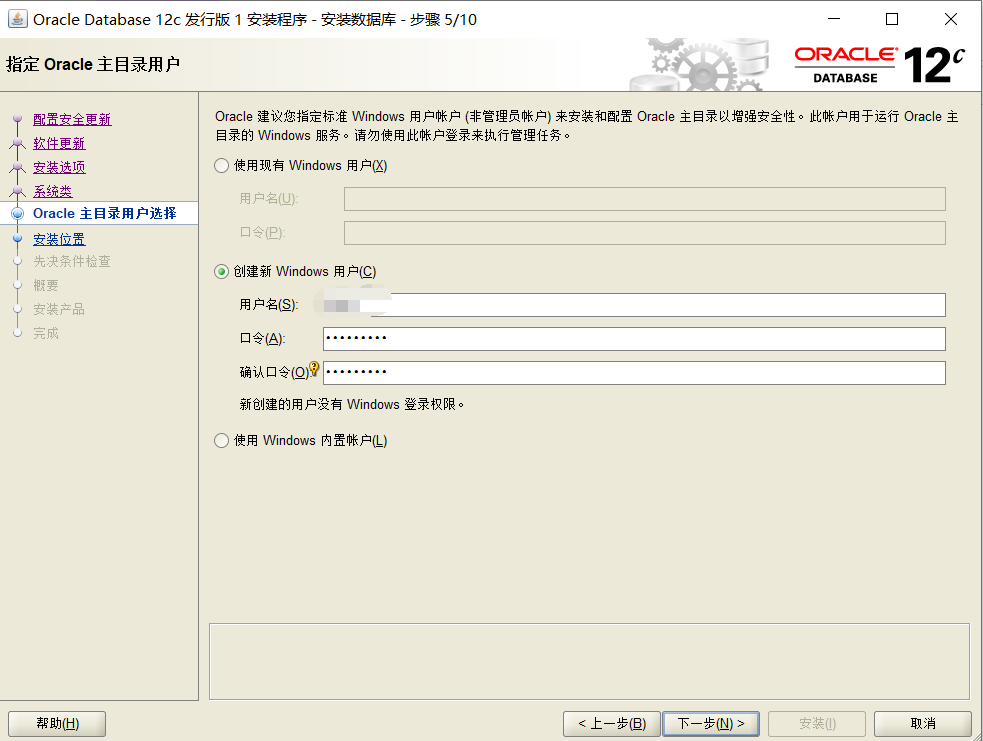Click the empty message area at bottom
This screenshot has width=983, height=741.
click(589, 661)
